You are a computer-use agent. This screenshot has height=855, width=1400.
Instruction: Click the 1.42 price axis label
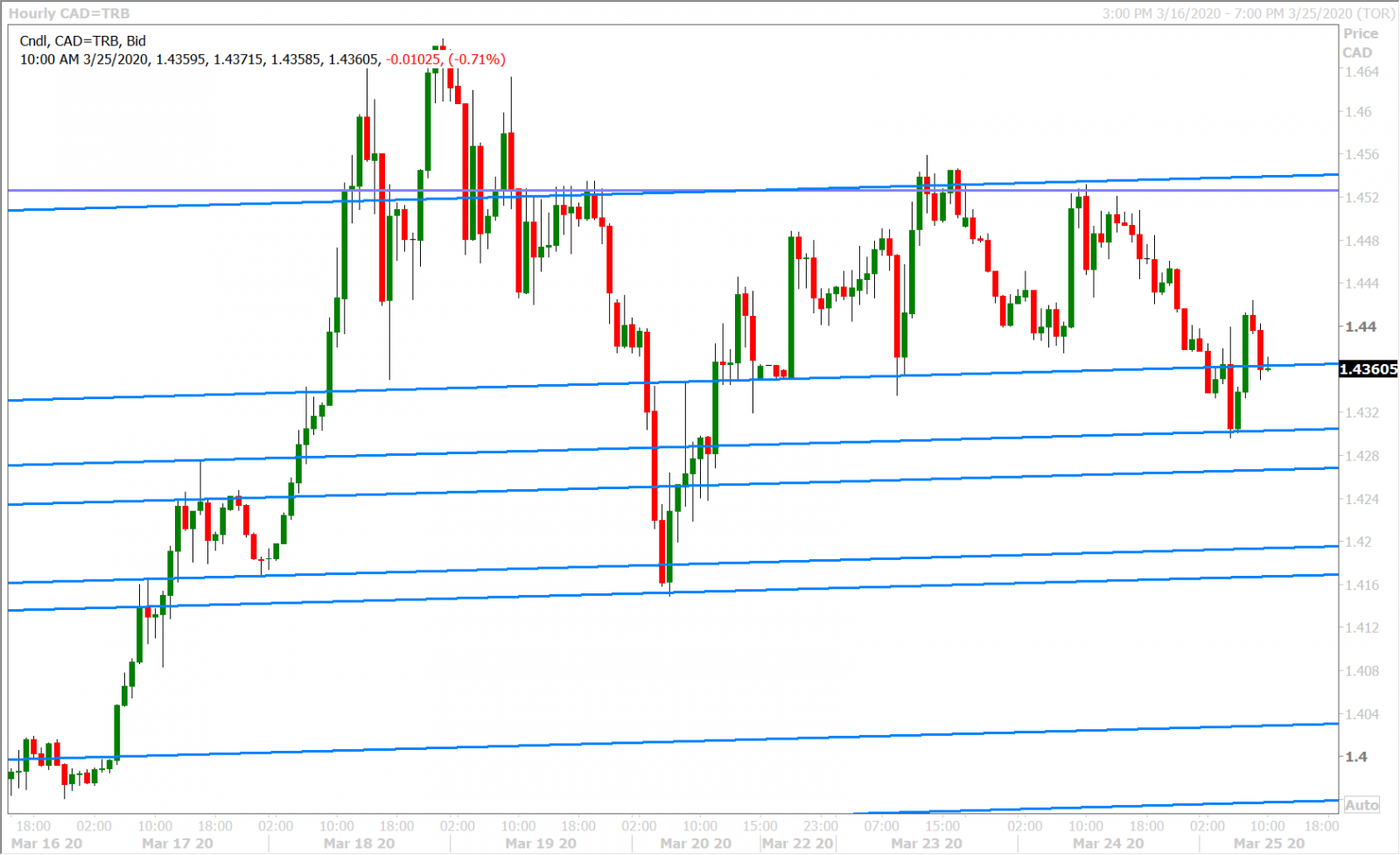point(1358,543)
